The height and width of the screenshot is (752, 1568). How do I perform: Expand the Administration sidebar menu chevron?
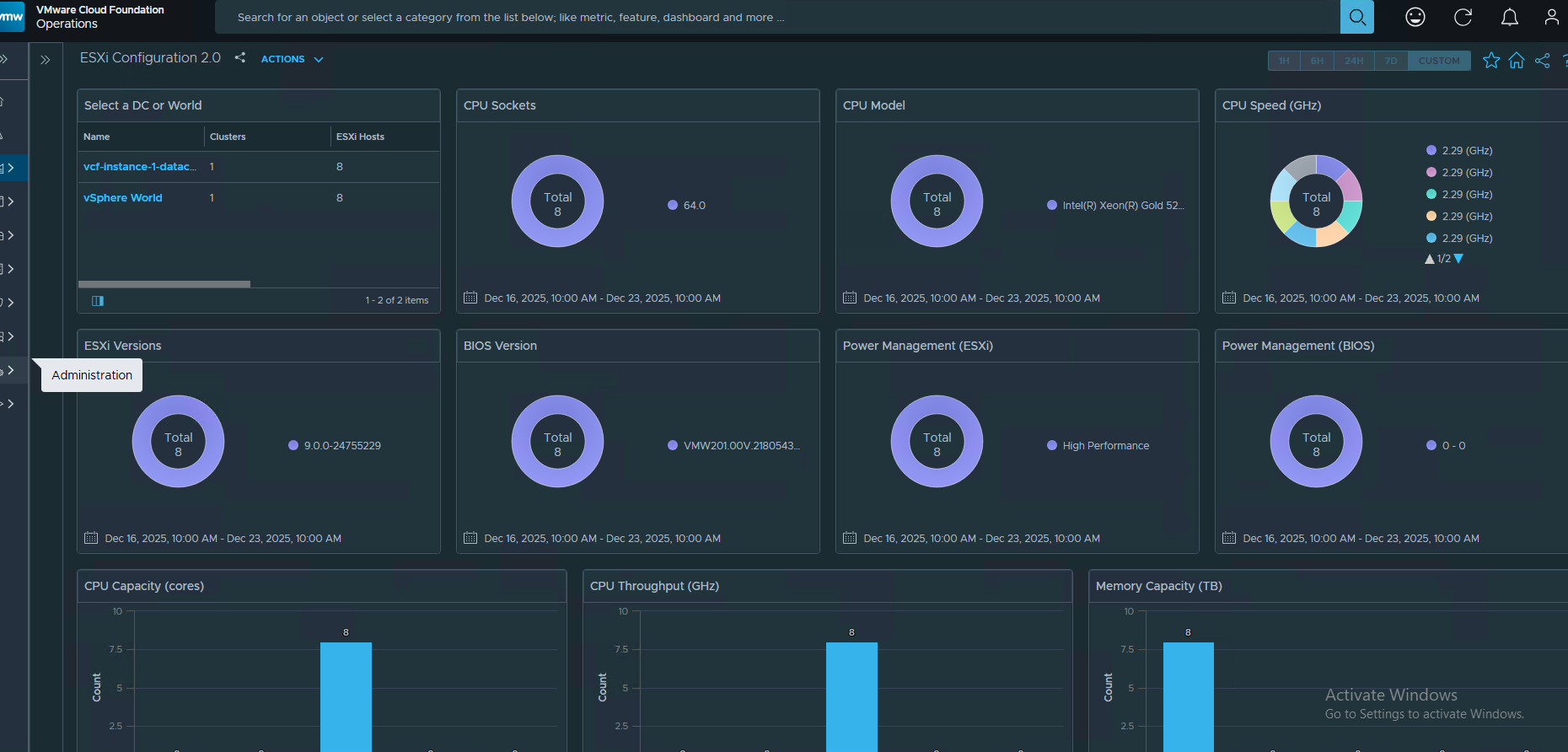[x=10, y=370]
